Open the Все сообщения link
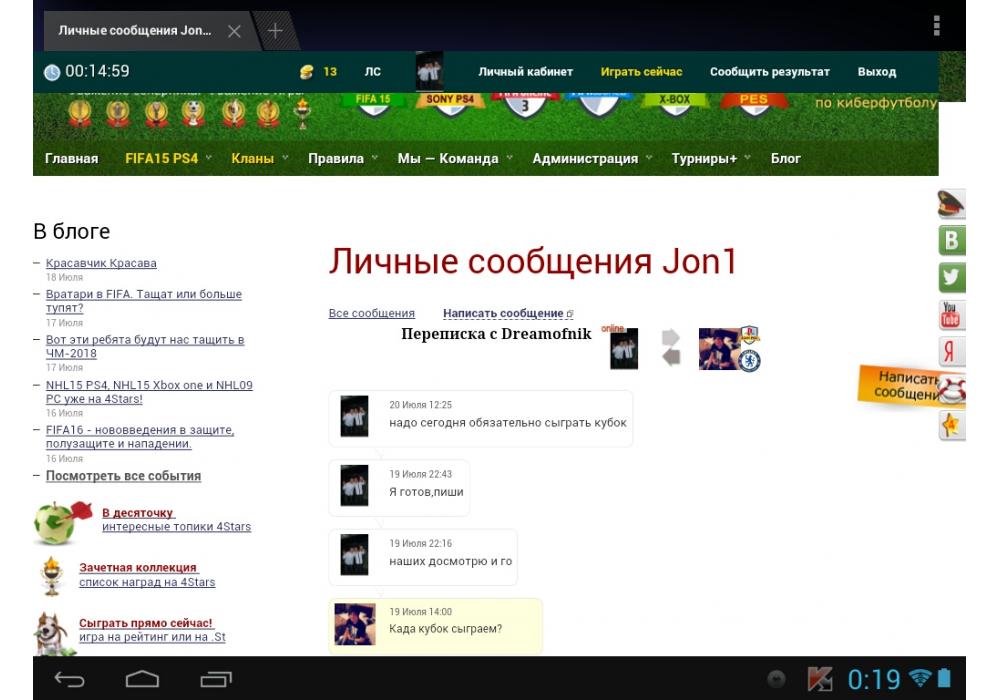The image size is (1000, 700). coord(371,313)
